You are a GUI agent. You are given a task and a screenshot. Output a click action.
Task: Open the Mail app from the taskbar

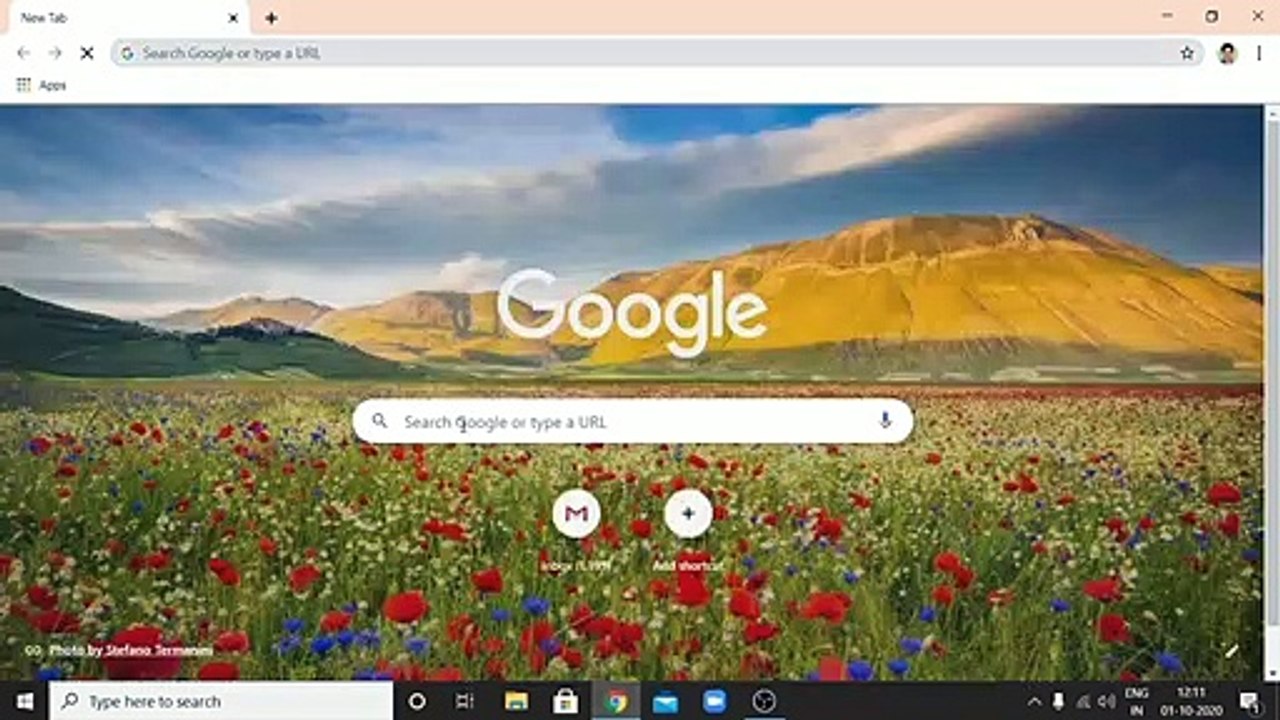[x=665, y=701]
